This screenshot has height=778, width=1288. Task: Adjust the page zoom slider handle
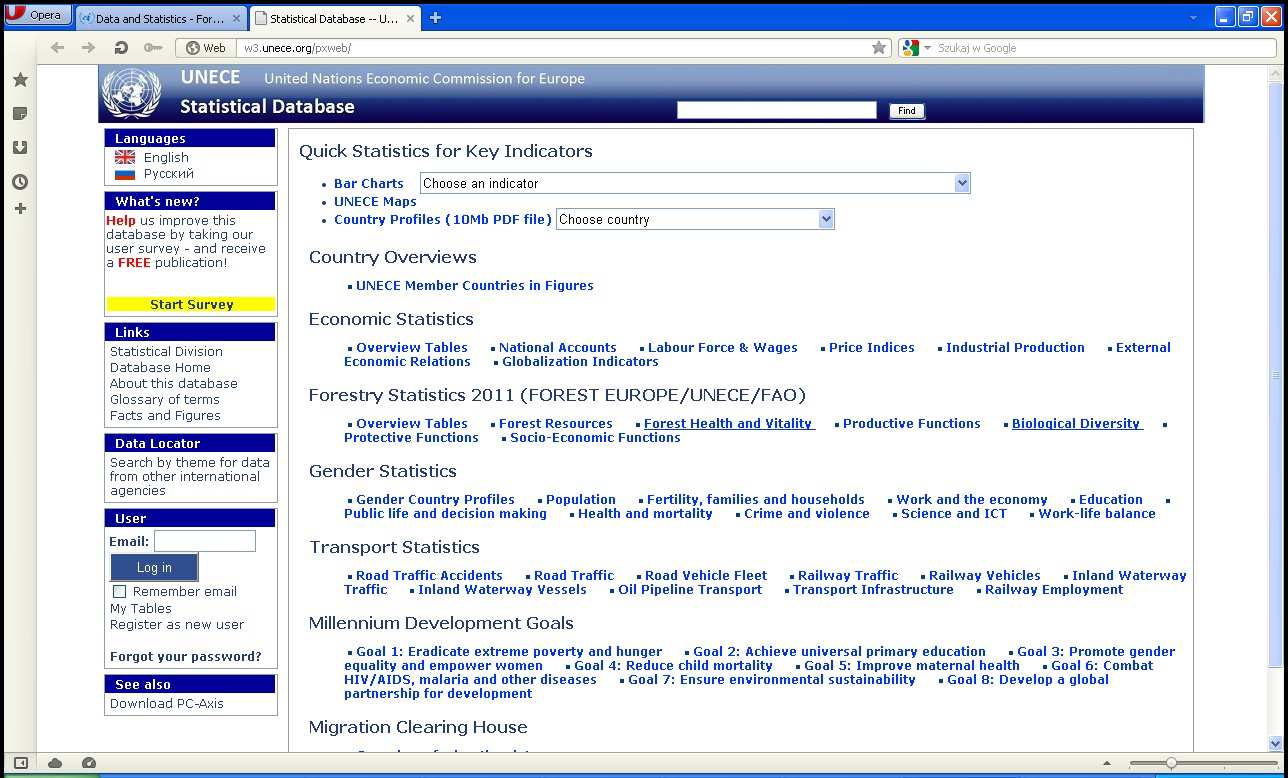[1171, 763]
